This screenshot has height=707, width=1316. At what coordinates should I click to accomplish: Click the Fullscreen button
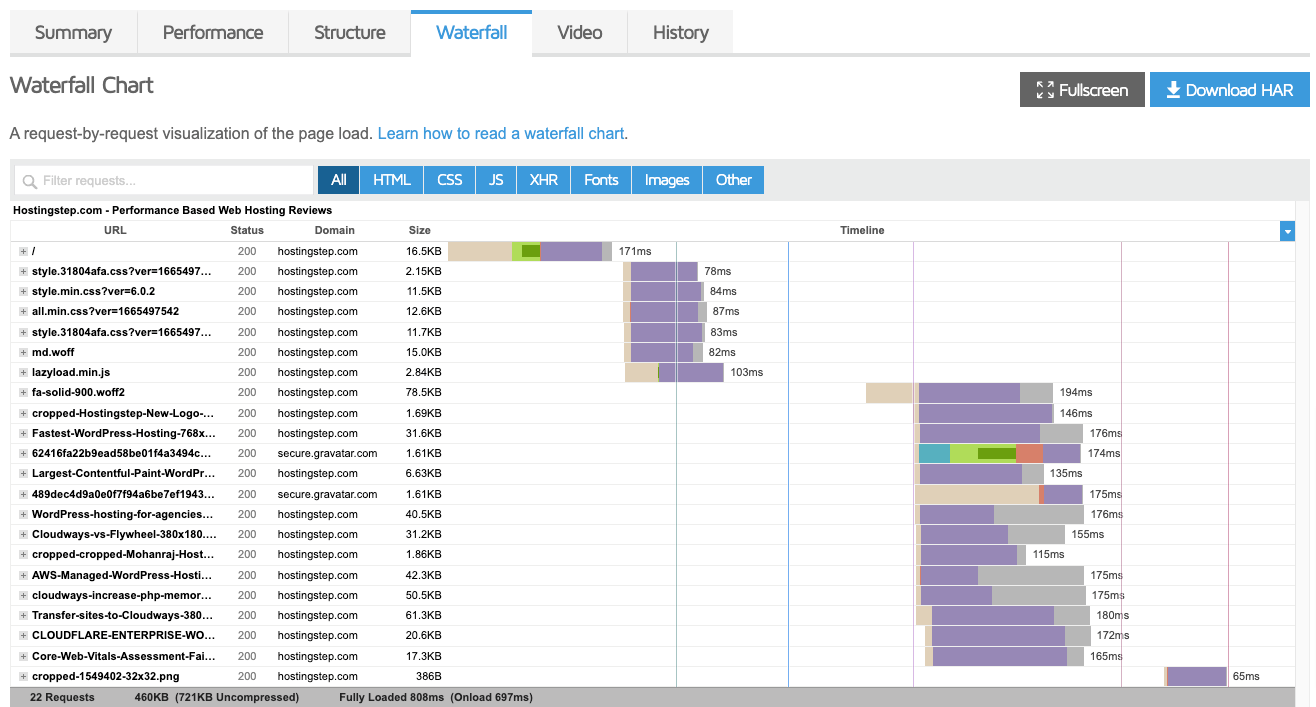pyautogui.click(x=1082, y=89)
